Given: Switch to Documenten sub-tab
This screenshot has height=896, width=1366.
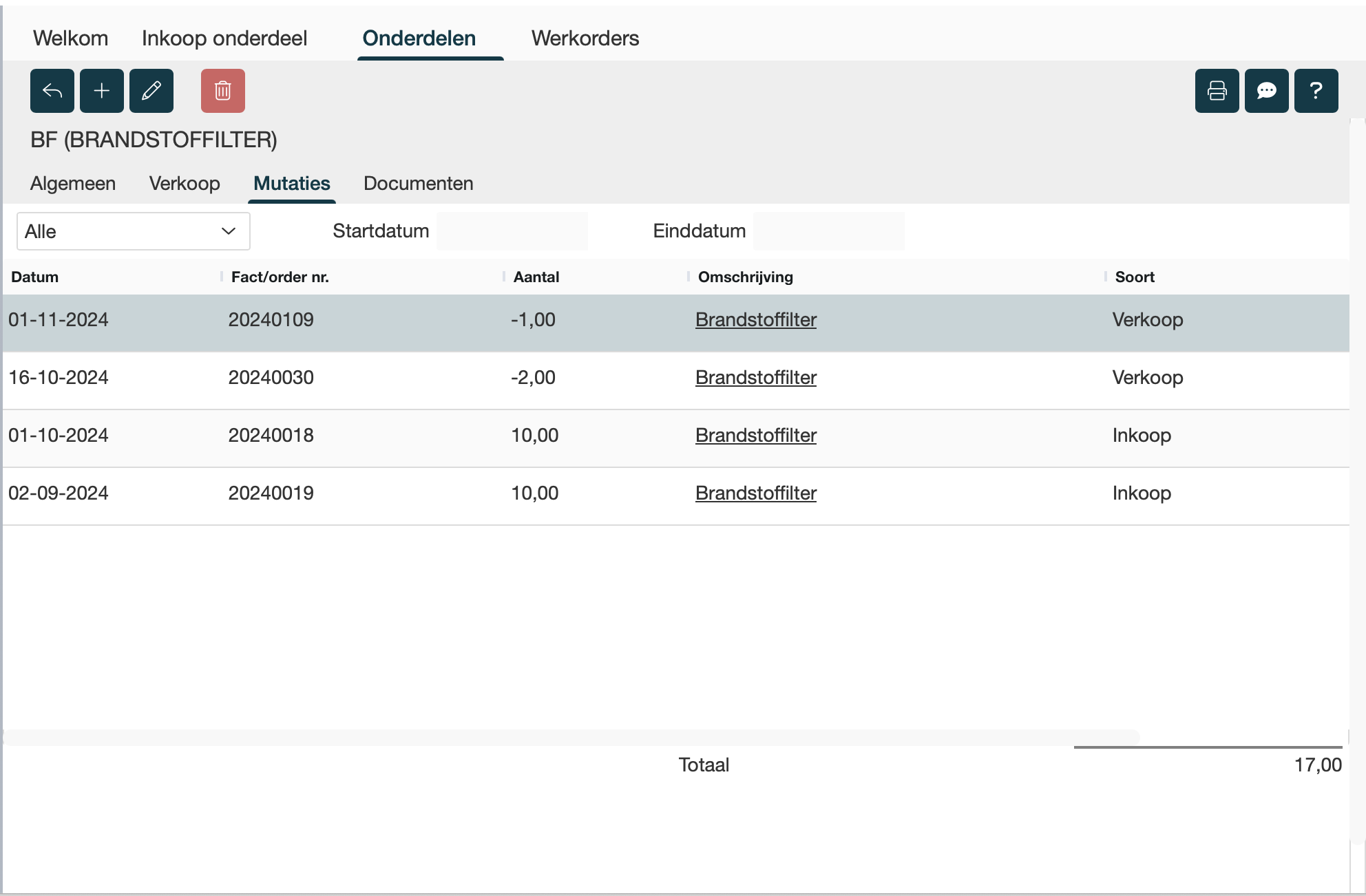Looking at the screenshot, I should (418, 184).
